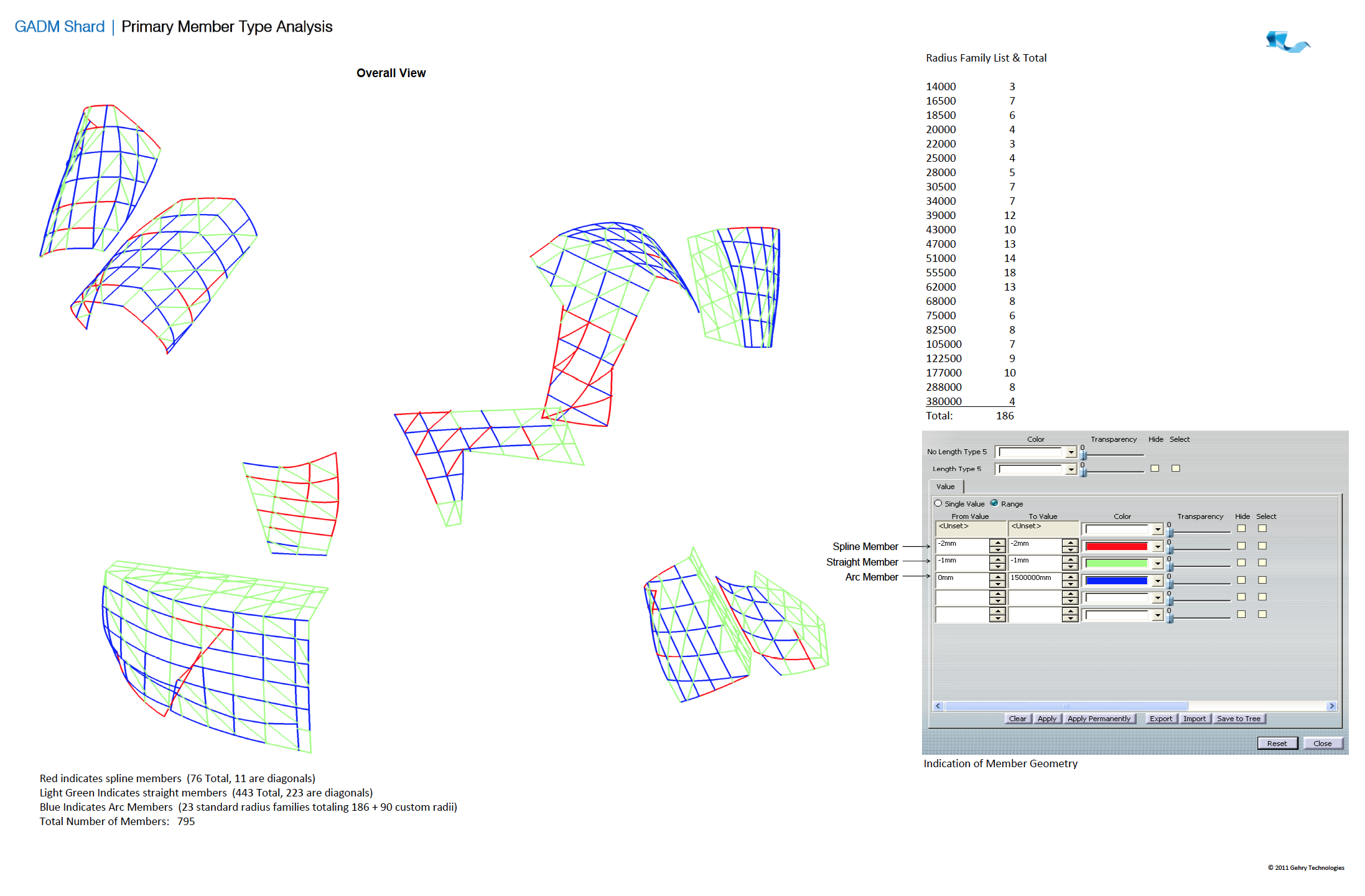Select the Single Value radio button
Image resolution: width=1365 pixels, height=896 pixels.
pos(938,503)
